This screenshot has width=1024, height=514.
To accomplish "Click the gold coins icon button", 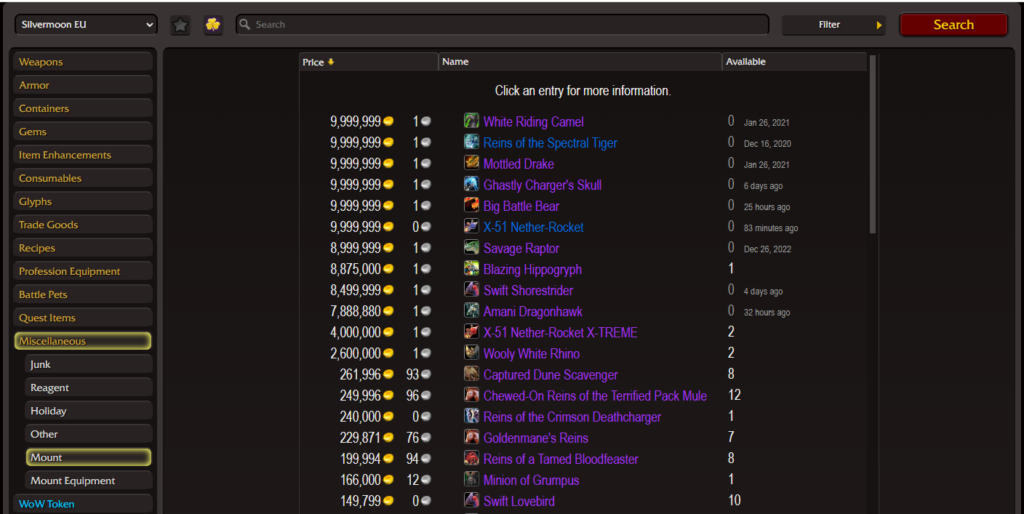I will click(x=213, y=25).
